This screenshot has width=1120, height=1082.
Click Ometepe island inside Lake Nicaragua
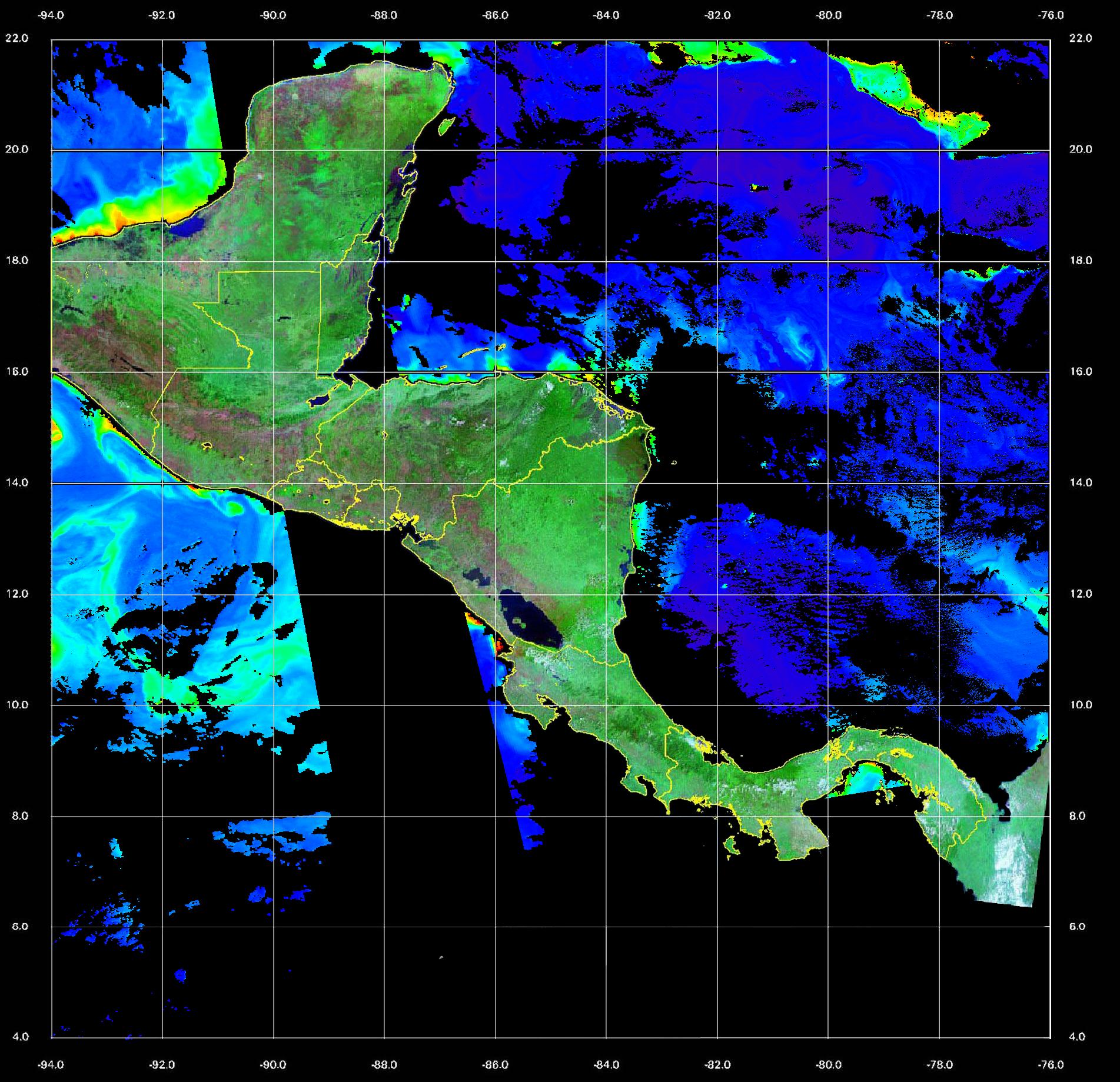tap(520, 622)
